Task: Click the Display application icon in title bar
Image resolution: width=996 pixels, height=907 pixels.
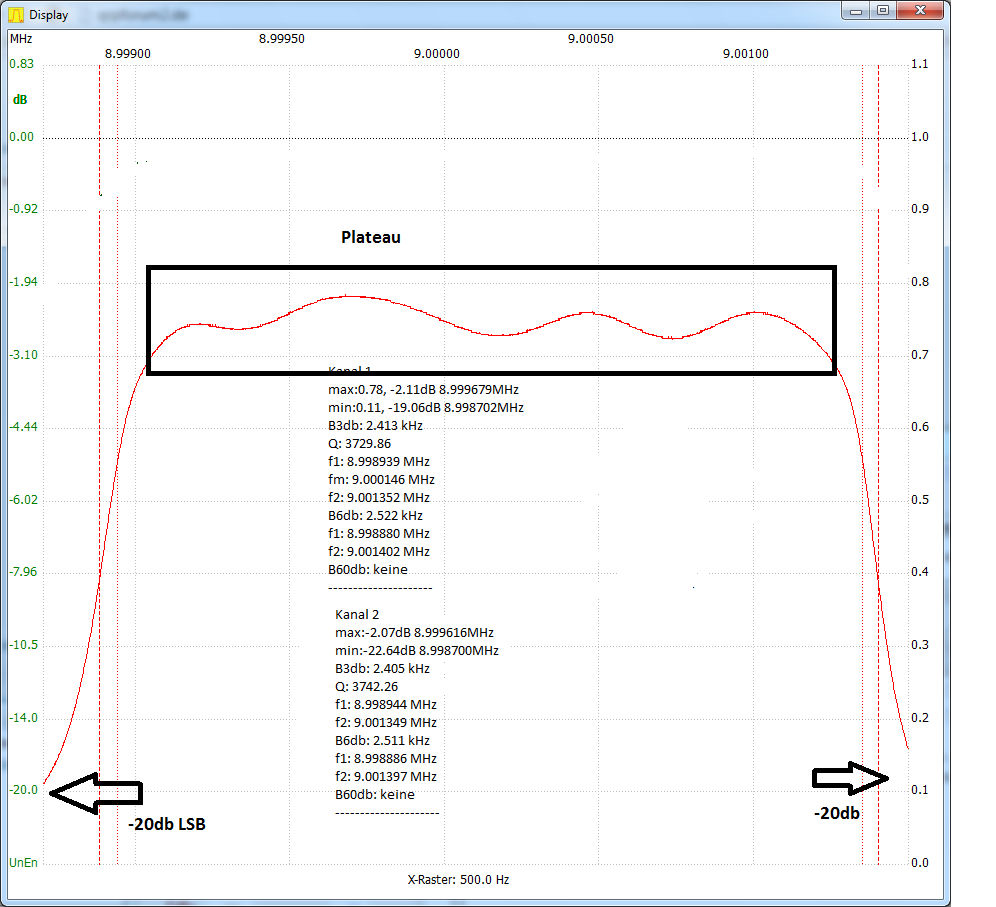Action: 14,14
